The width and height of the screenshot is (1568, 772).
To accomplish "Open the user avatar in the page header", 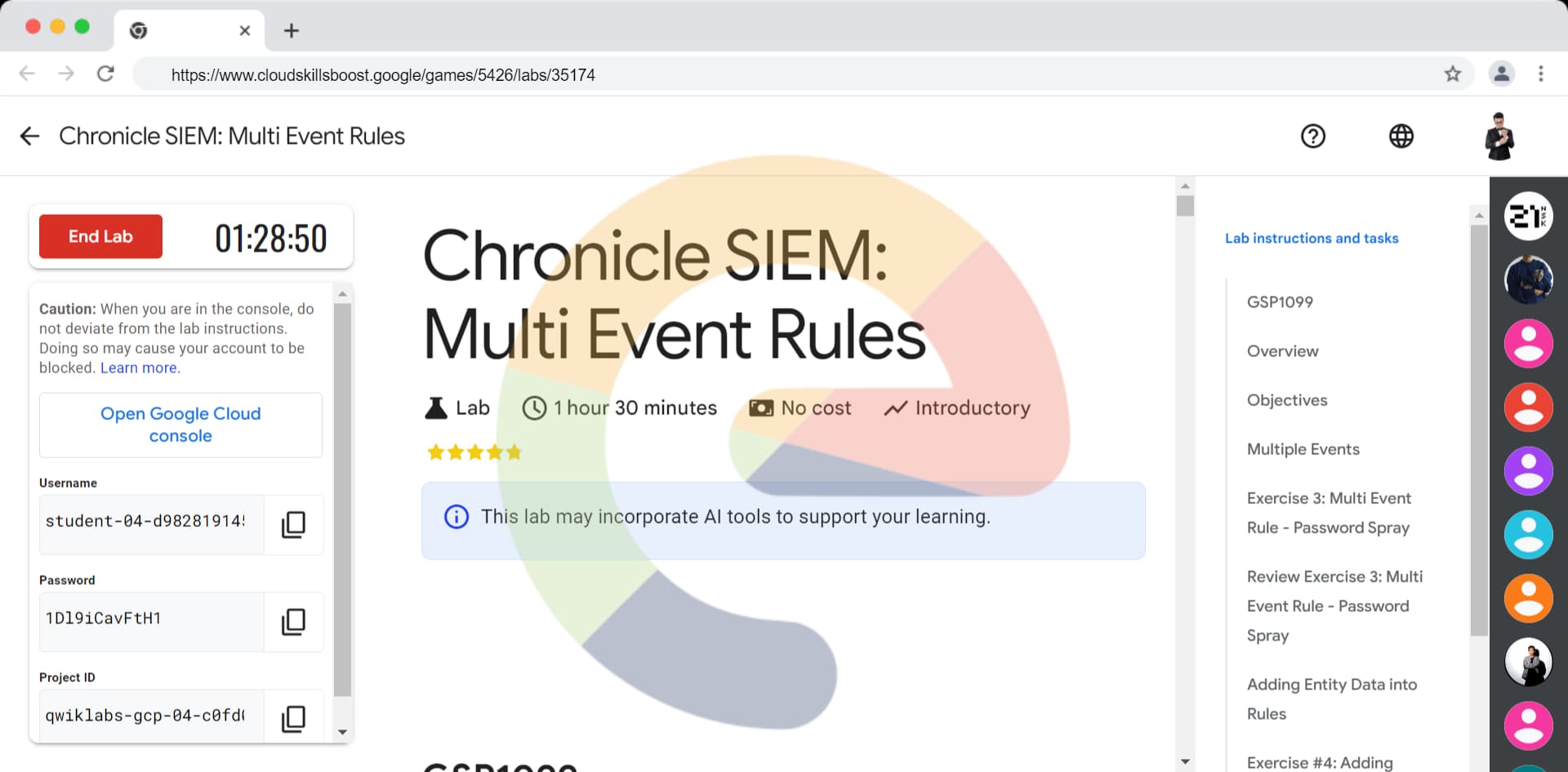I will click(x=1499, y=136).
